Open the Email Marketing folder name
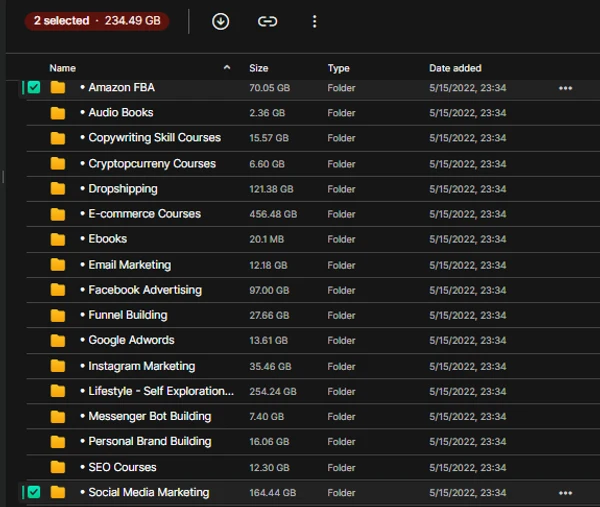 point(130,265)
